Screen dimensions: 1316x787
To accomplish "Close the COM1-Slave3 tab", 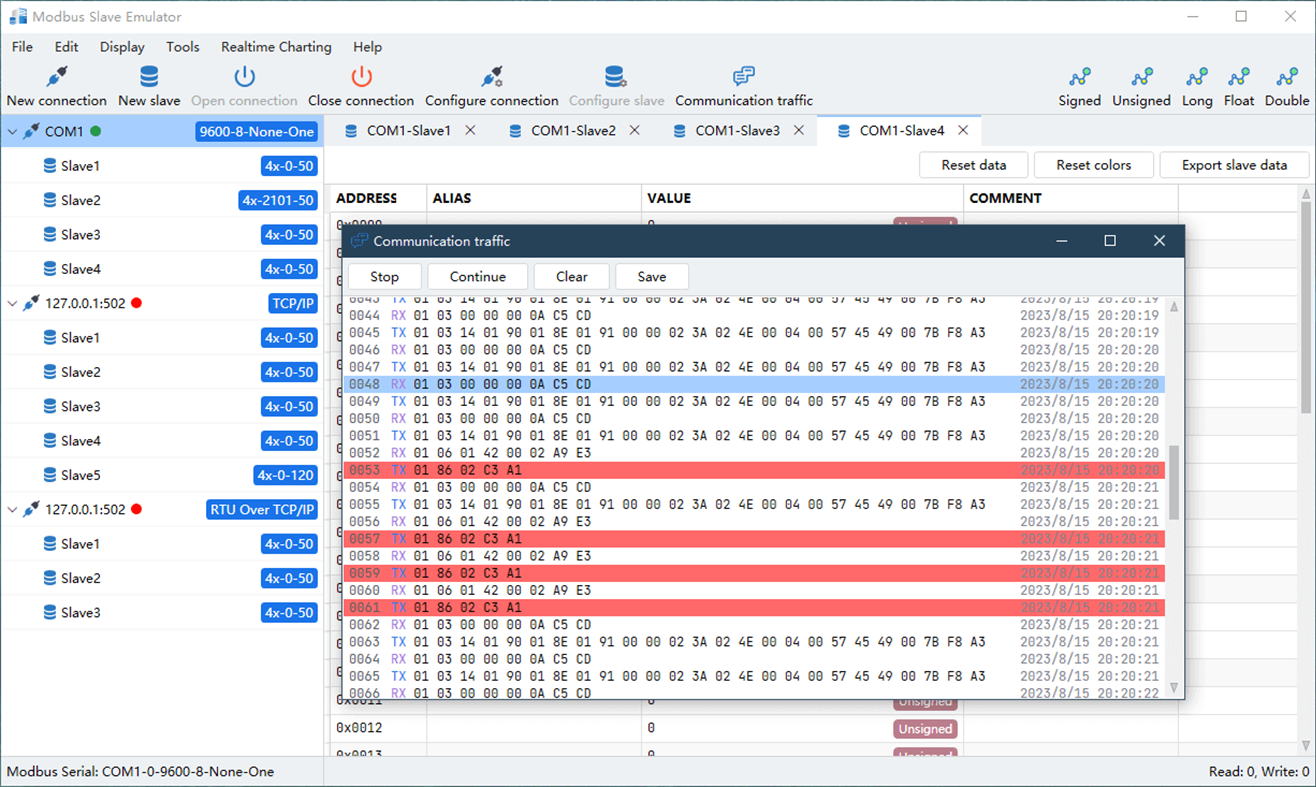I will [799, 131].
